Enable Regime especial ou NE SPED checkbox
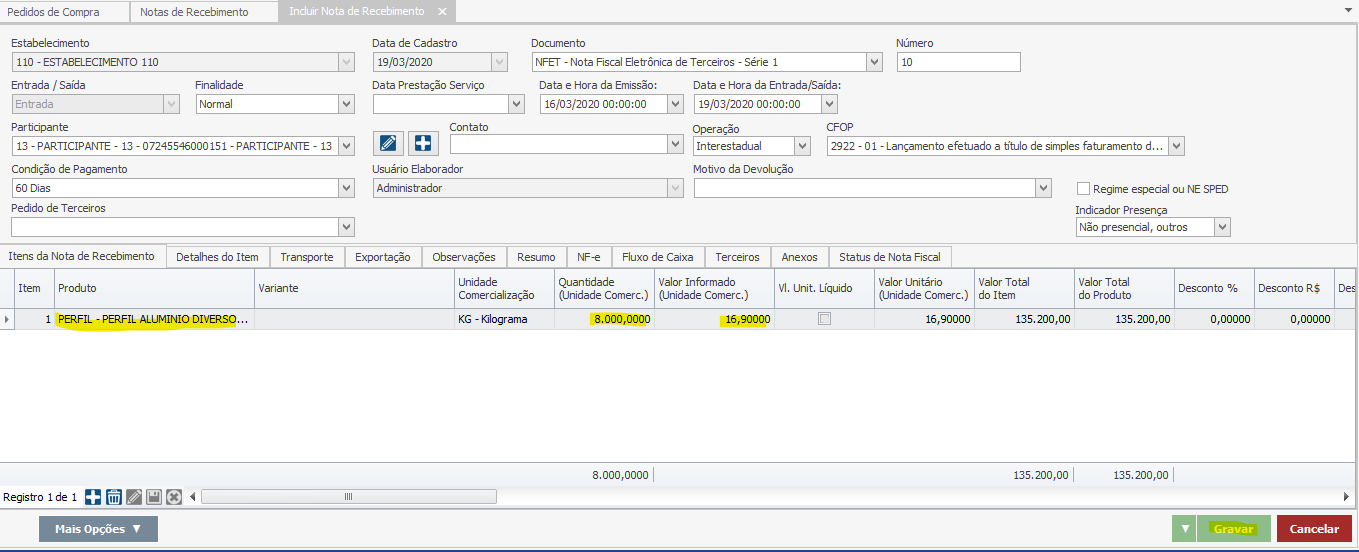The image size is (1359, 552). point(1083,189)
